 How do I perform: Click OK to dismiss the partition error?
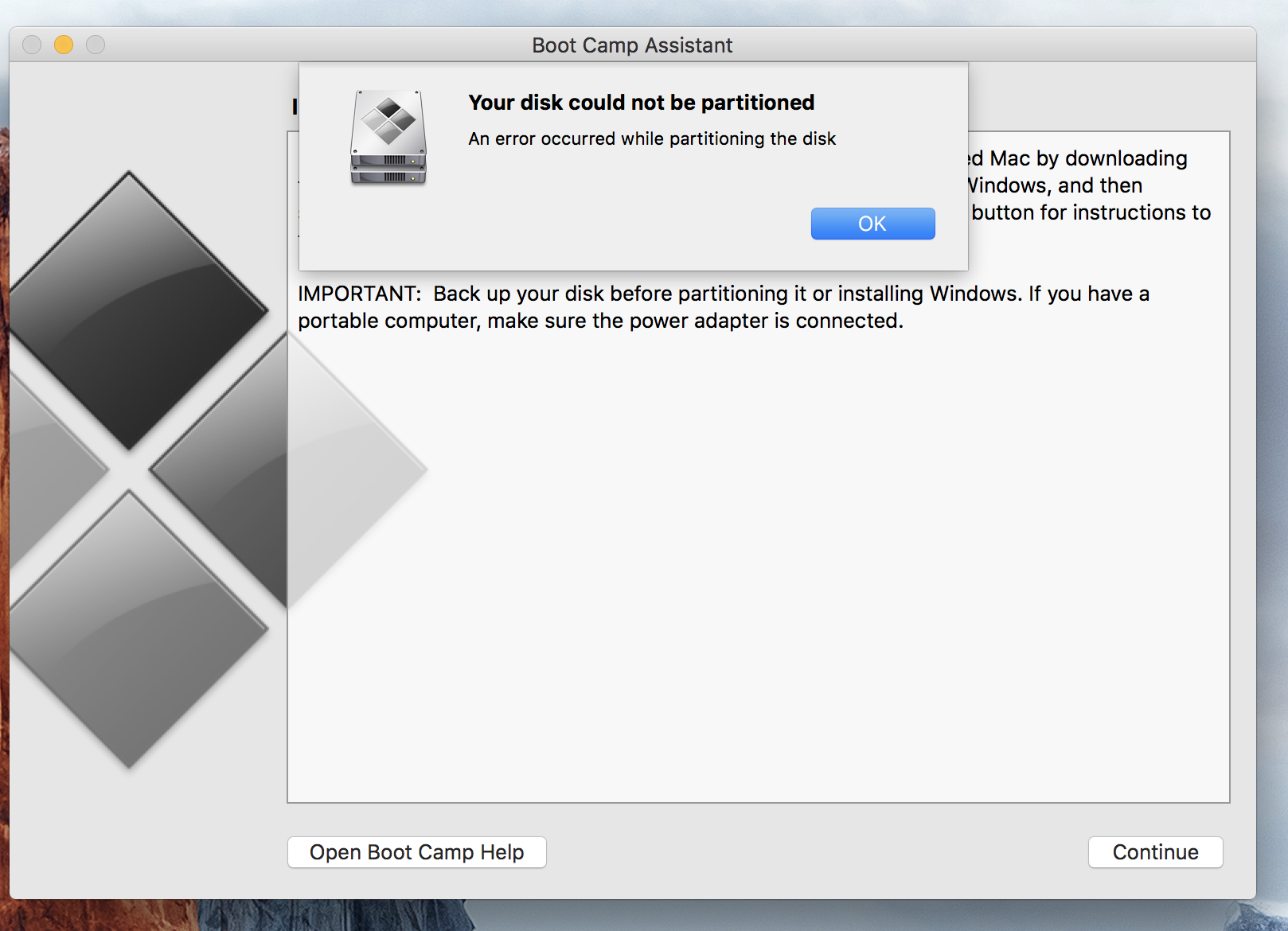click(x=872, y=224)
